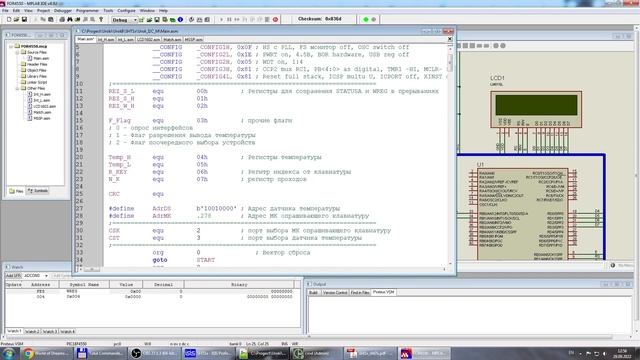The height and width of the screenshot is (360, 640).
Task: Open the File menu
Action: (5, 11)
